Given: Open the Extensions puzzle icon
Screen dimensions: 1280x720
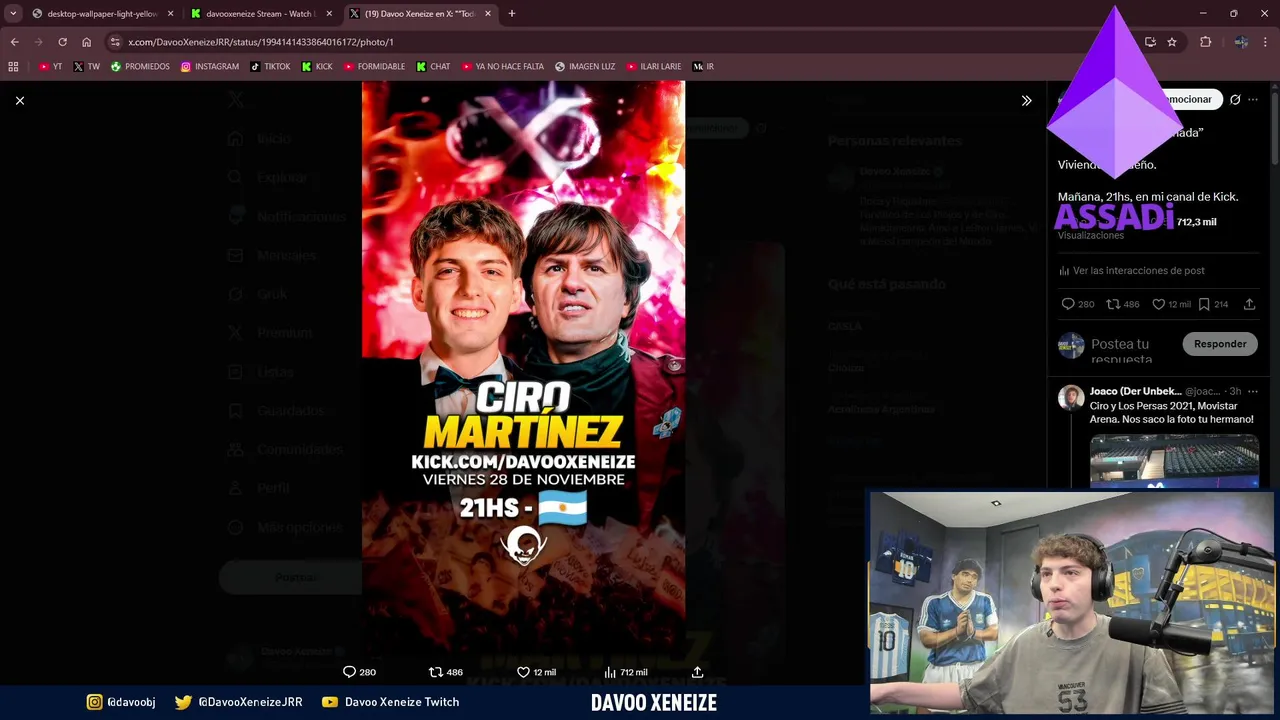Looking at the screenshot, I should coord(1205,42).
